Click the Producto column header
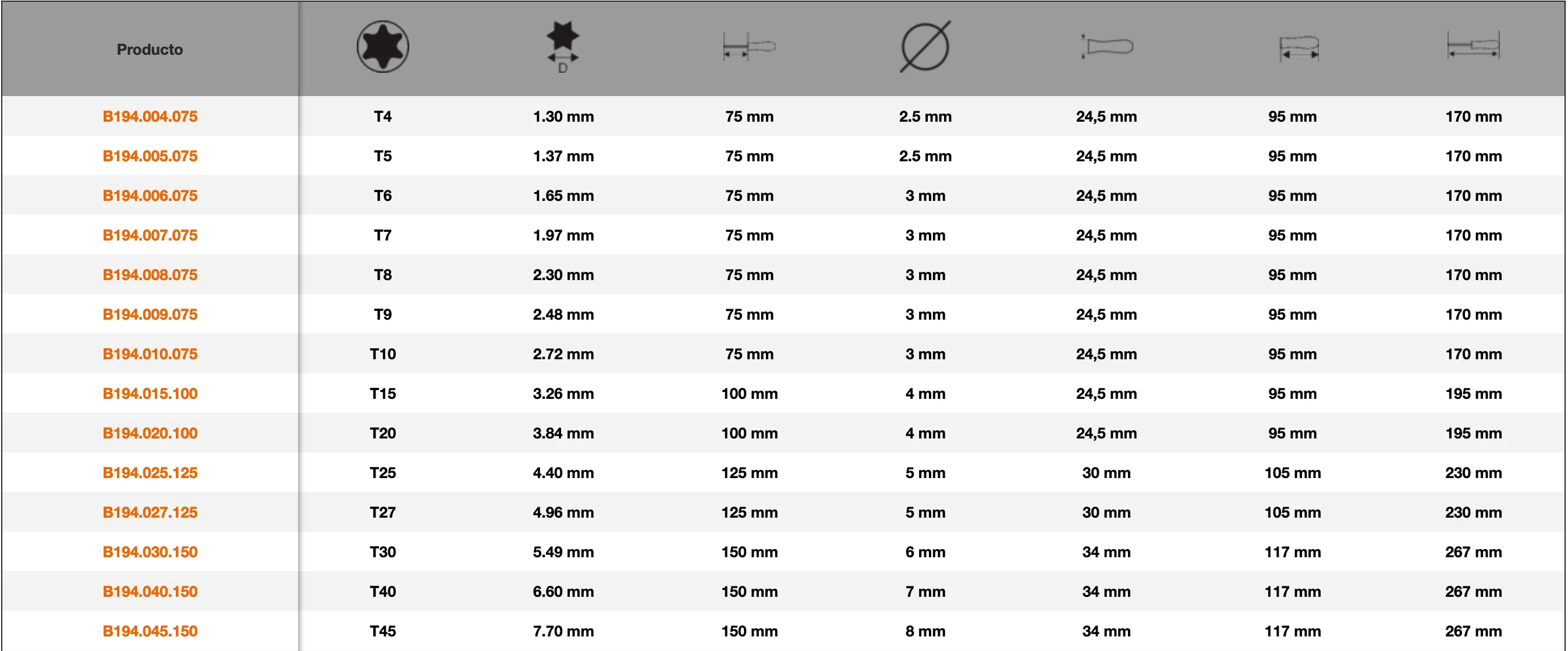The width and height of the screenshot is (1568, 651). click(x=150, y=49)
